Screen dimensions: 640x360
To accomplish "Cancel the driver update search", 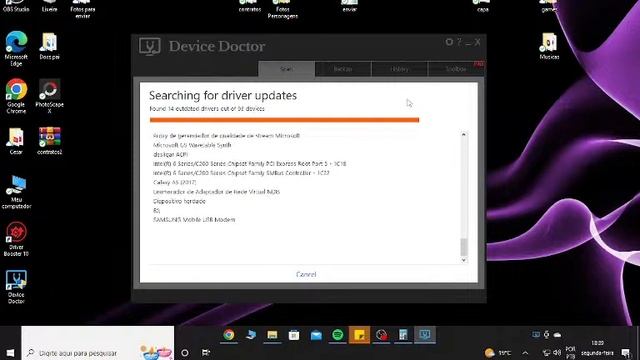I will (306, 274).
